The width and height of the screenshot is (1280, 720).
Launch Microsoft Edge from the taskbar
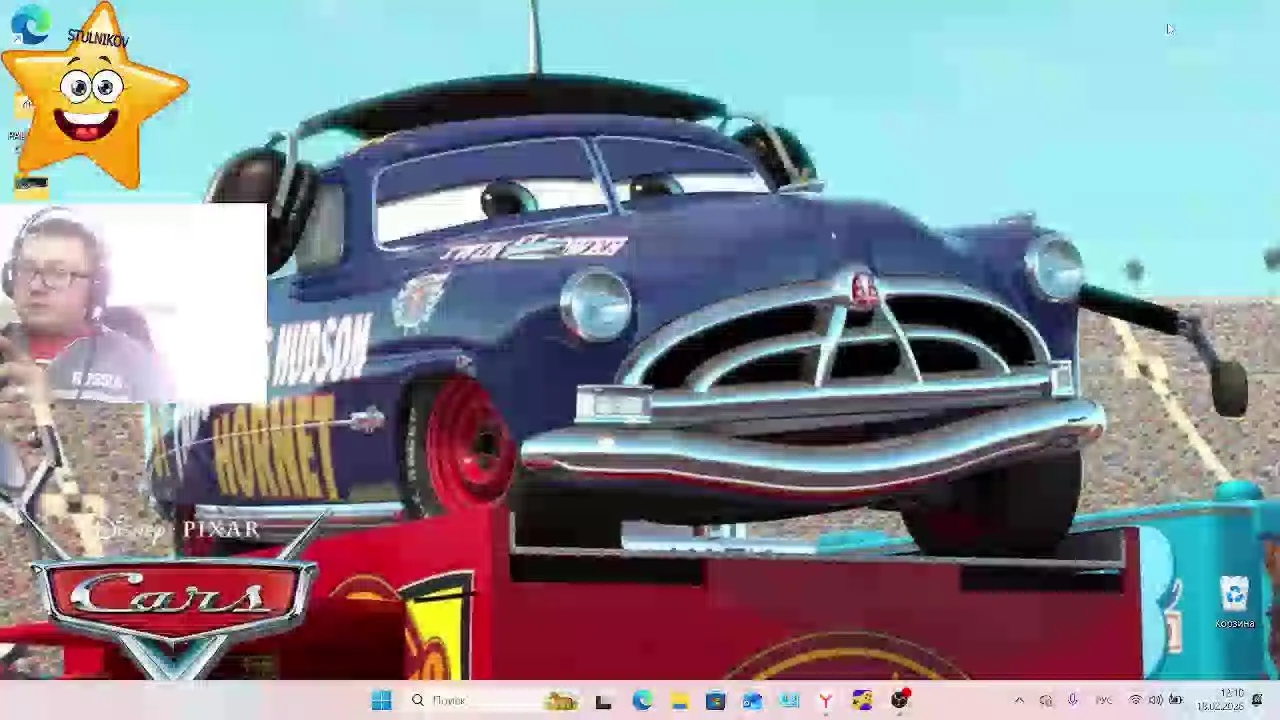641,701
